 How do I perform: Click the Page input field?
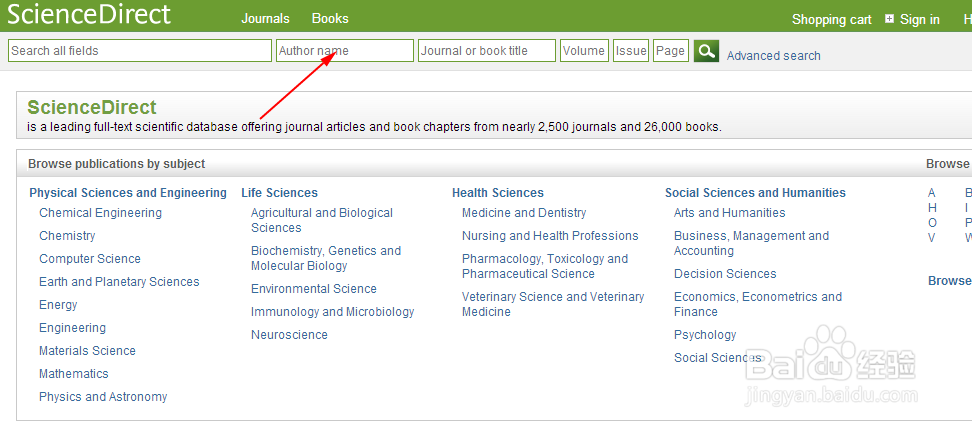(x=671, y=51)
